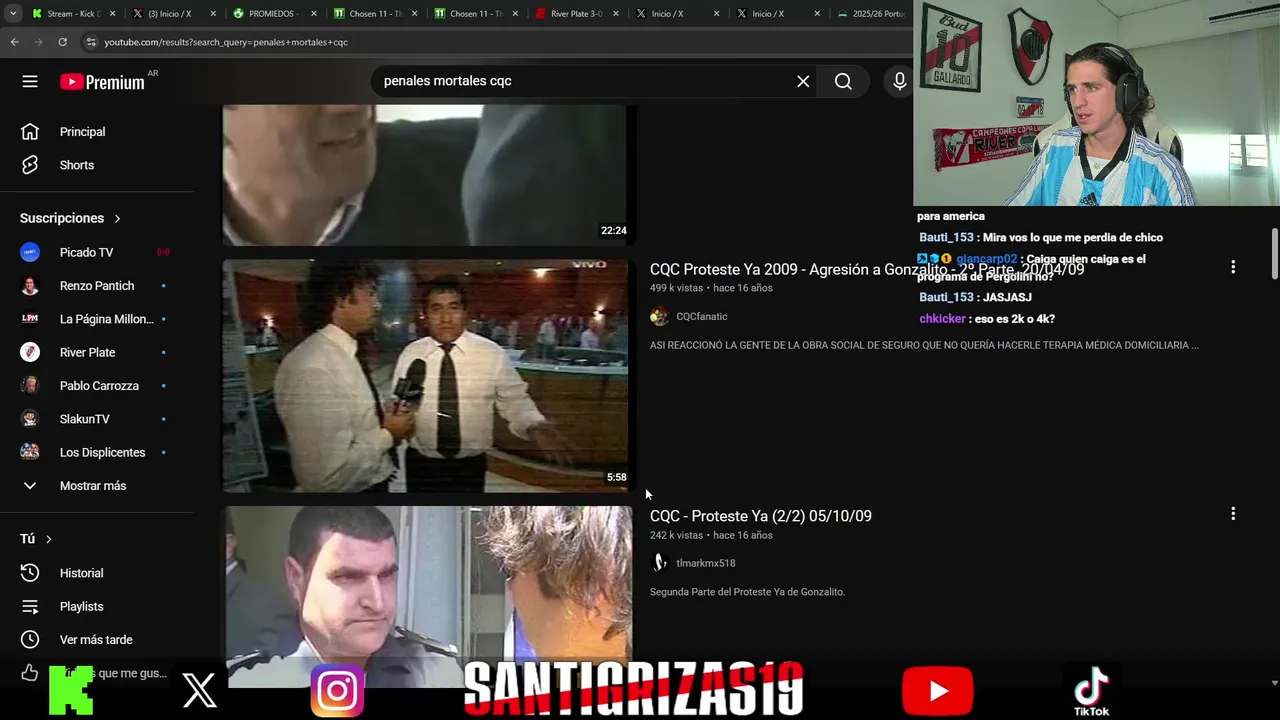Open options menu for Proteste Ya (2/2) video
Screen dimensions: 1280x720
point(1233,514)
